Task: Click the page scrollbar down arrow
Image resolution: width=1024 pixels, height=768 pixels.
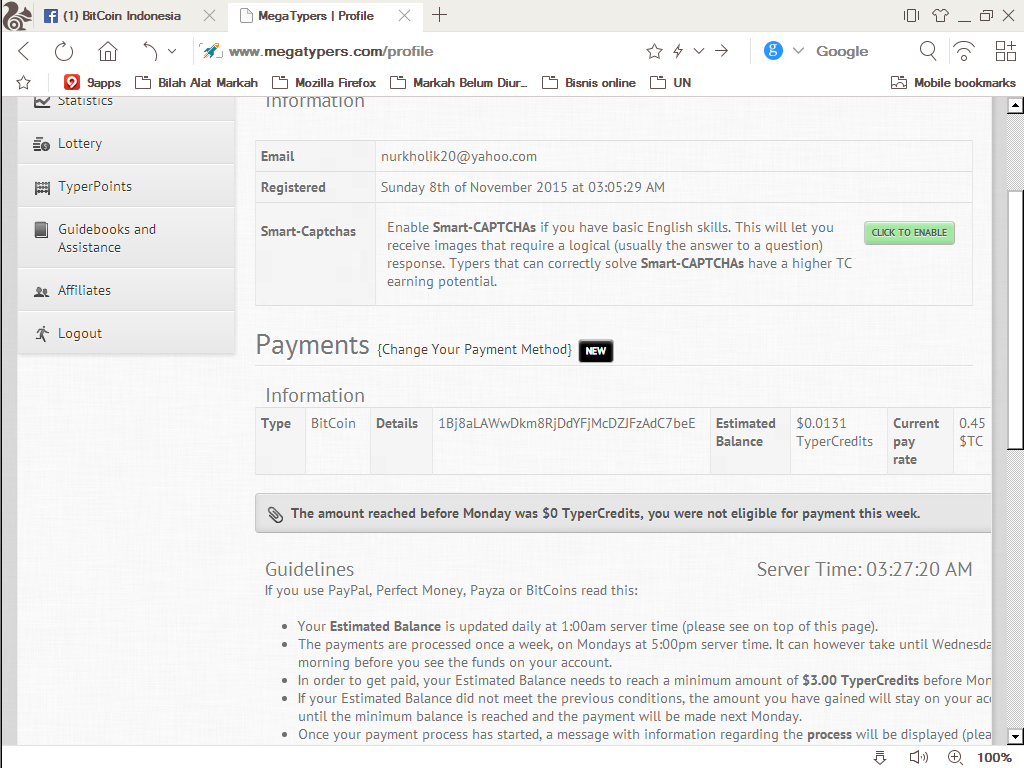Action: (x=1015, y=736)
